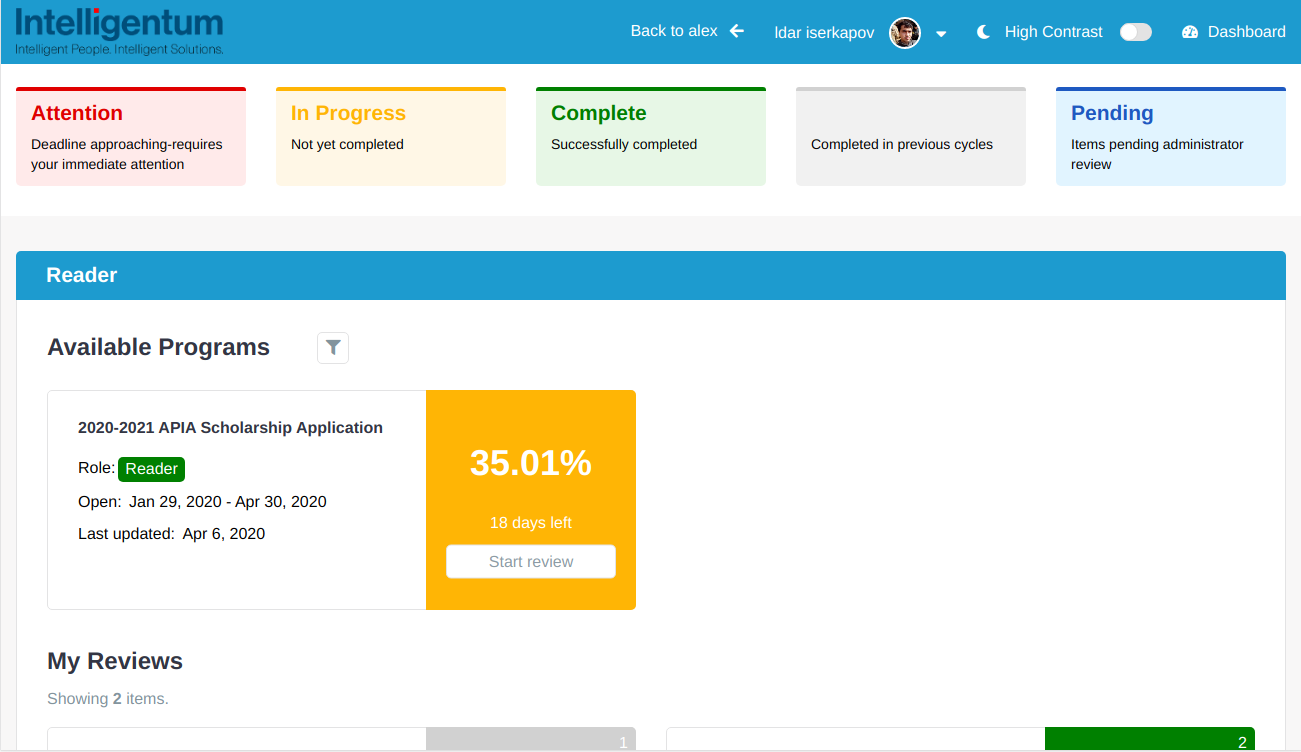Click the My Reviews heading
Screen dimensions: 1301x752
[115, 661]
